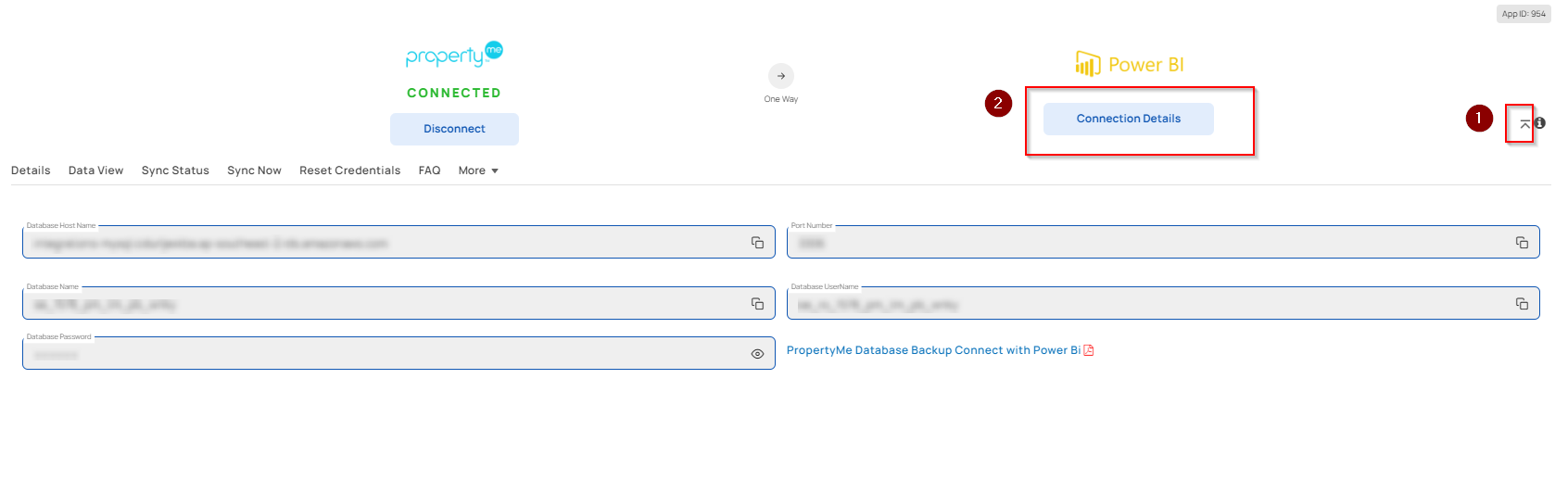Copy the Port Number value
The width and height of the screenshot is (1568, 480).
pos(1522,243)
